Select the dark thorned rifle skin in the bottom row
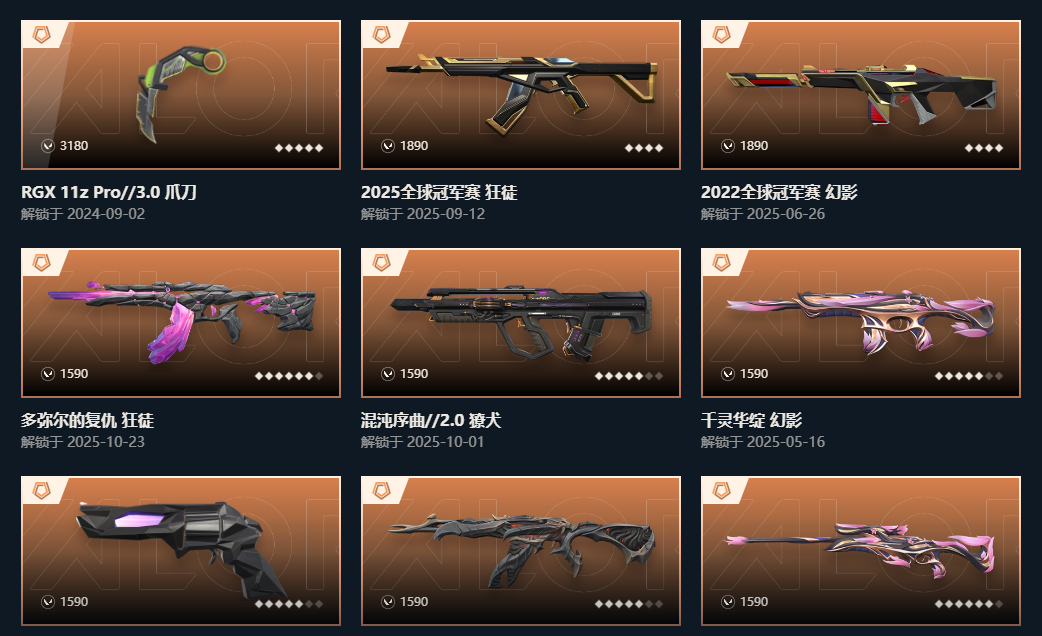Viewport: 1042px width, 636px height. pos(521,550)
